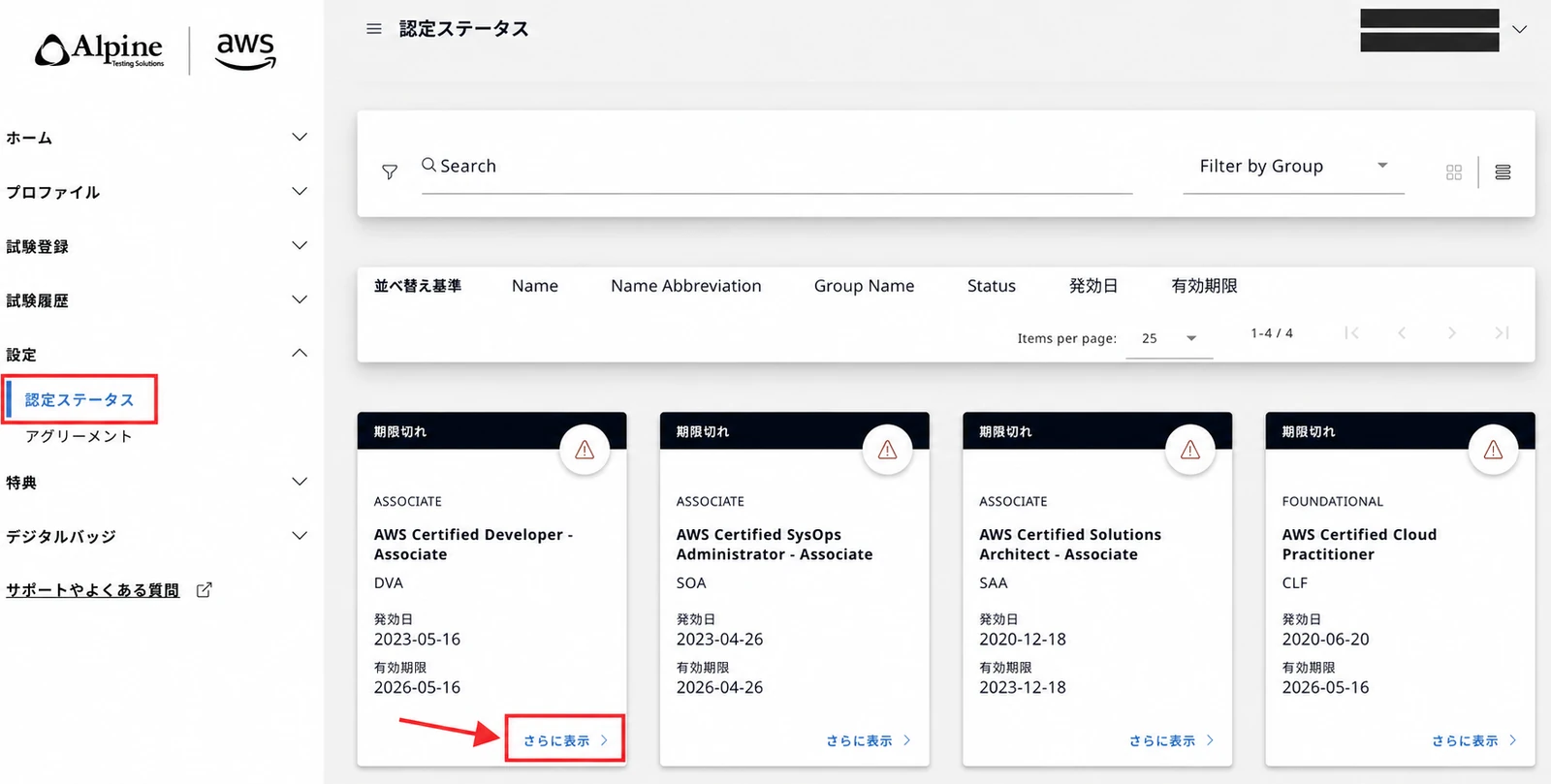
Task: Sort by Name Abbreviation
Action: pyautogui.click(x=686, y=286)
